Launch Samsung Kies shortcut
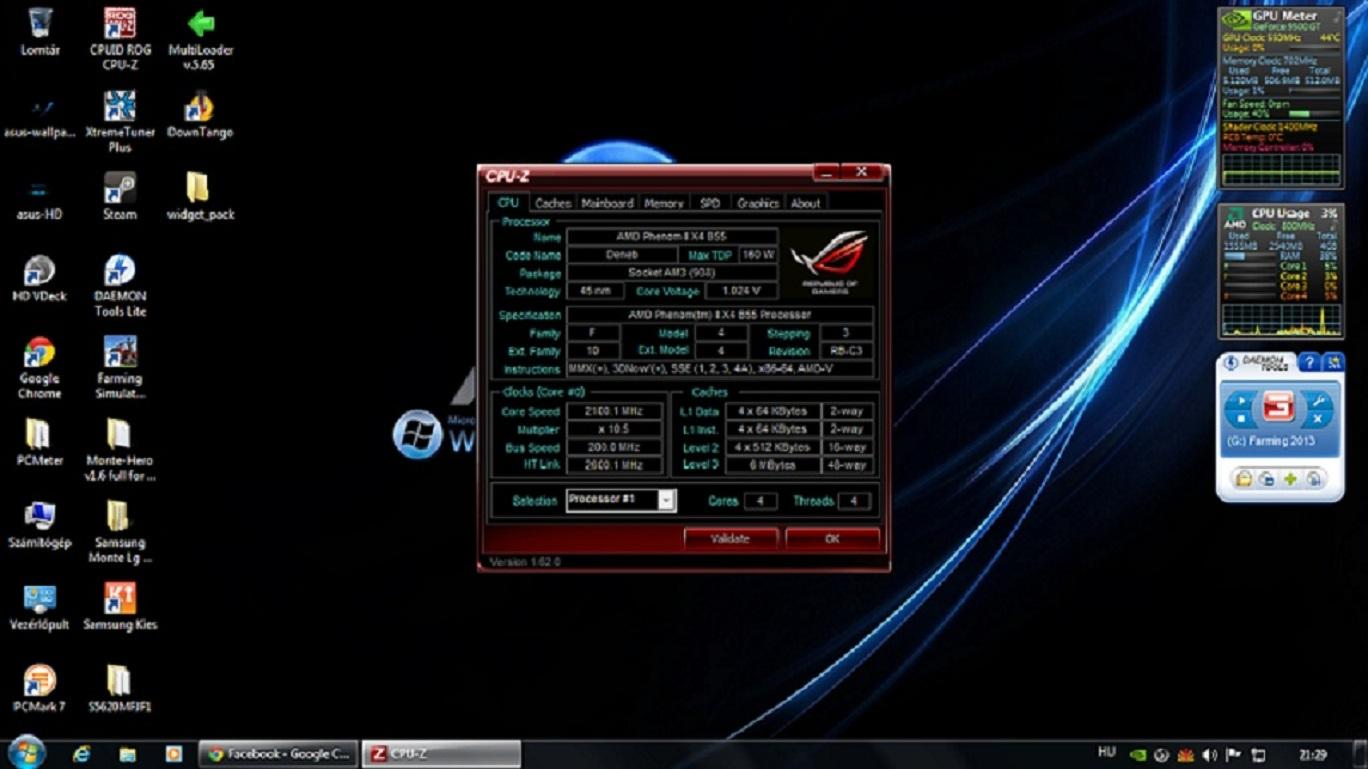This screenshot has height=769, width=1368. pos(120,607)
